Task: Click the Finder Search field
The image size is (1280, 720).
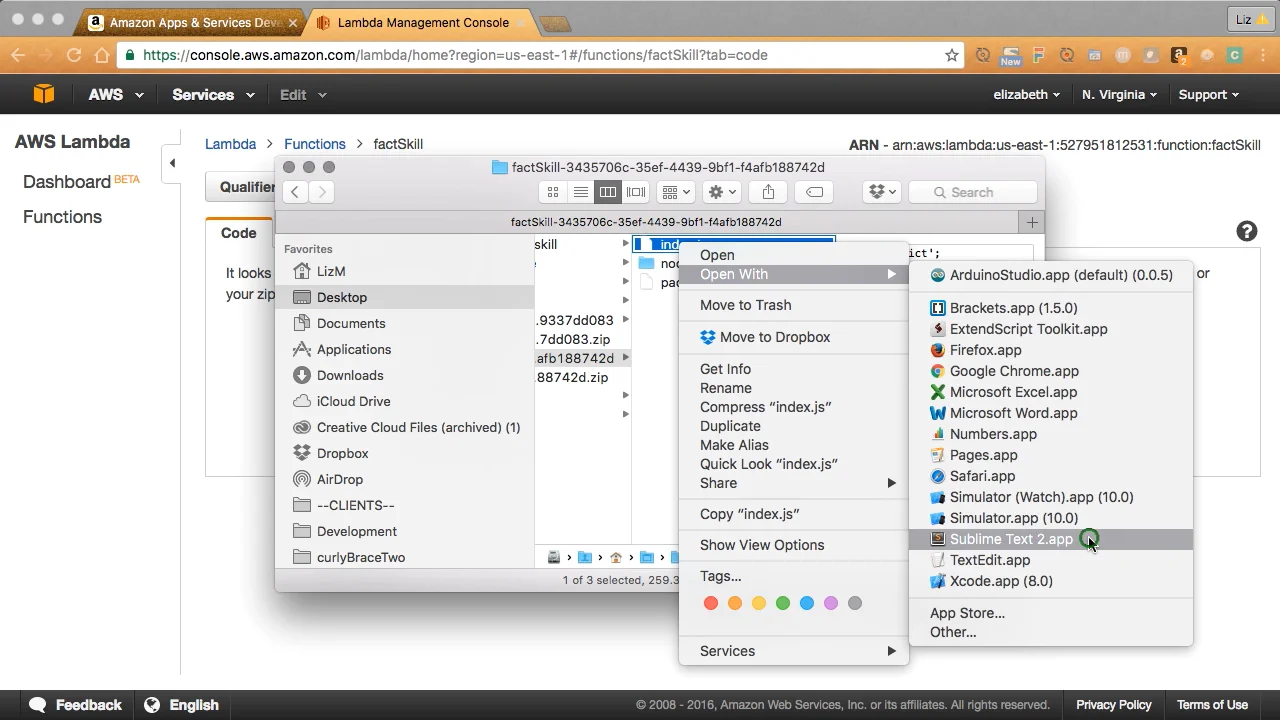Action: pyautogui.click(x=971, y=192)
